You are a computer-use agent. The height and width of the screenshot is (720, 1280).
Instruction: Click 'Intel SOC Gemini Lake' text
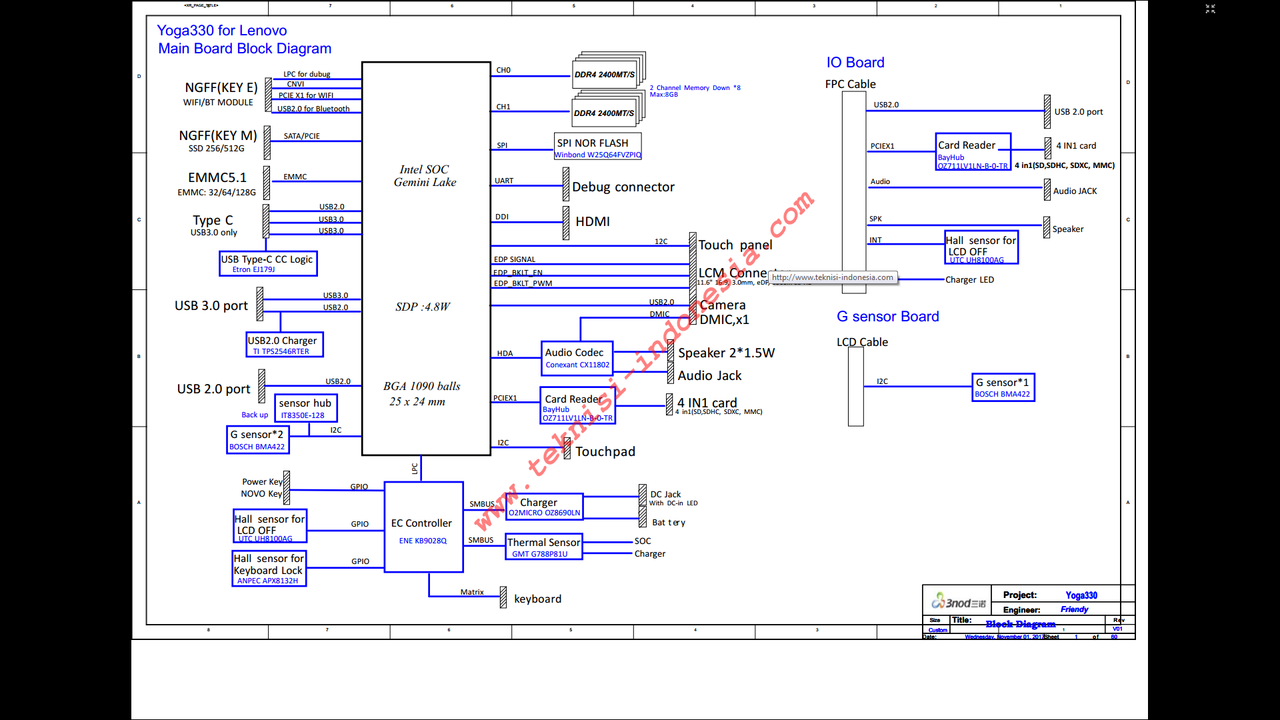tap(425, 176)
